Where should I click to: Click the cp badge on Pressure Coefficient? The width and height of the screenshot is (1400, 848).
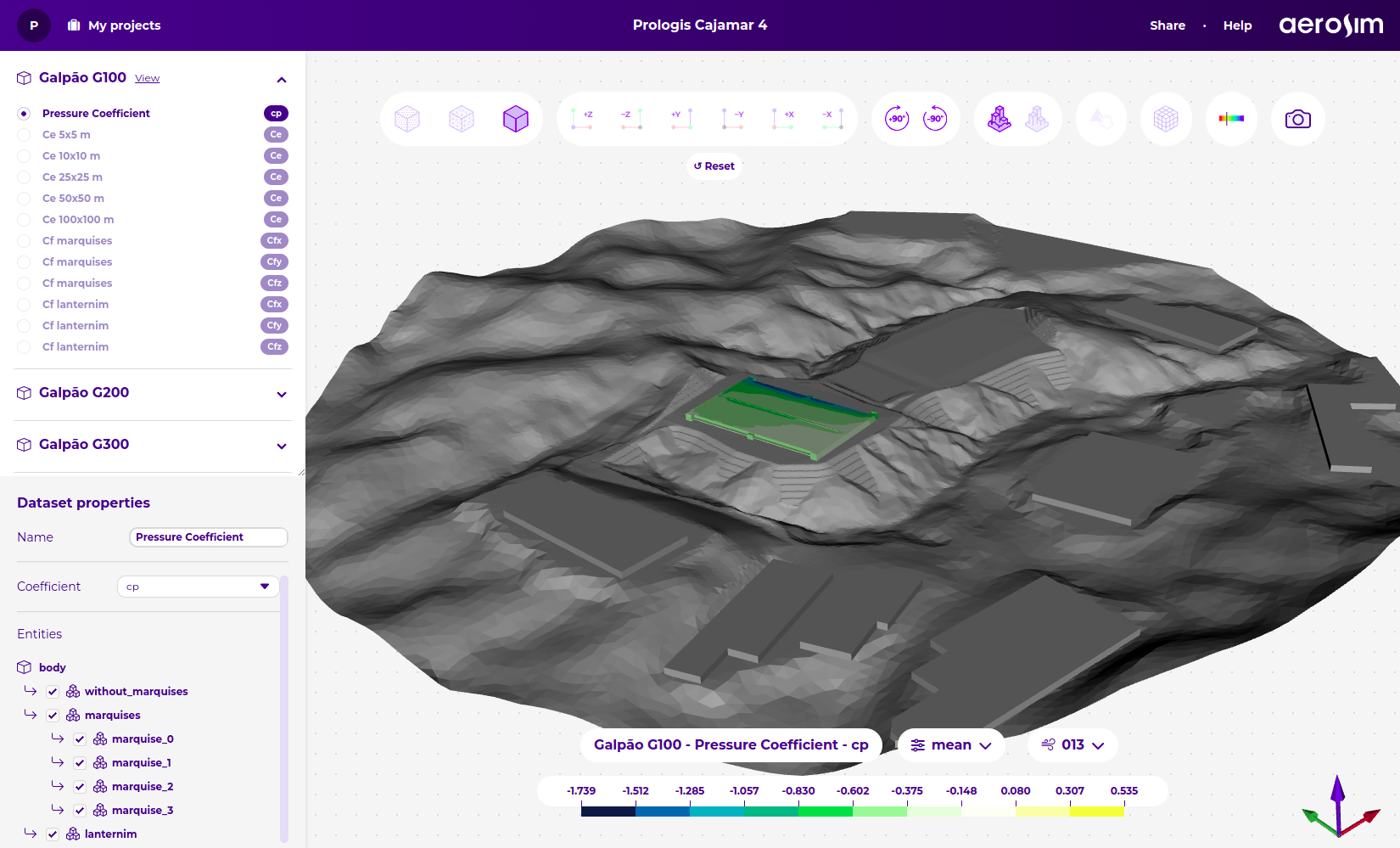point(276,114)
